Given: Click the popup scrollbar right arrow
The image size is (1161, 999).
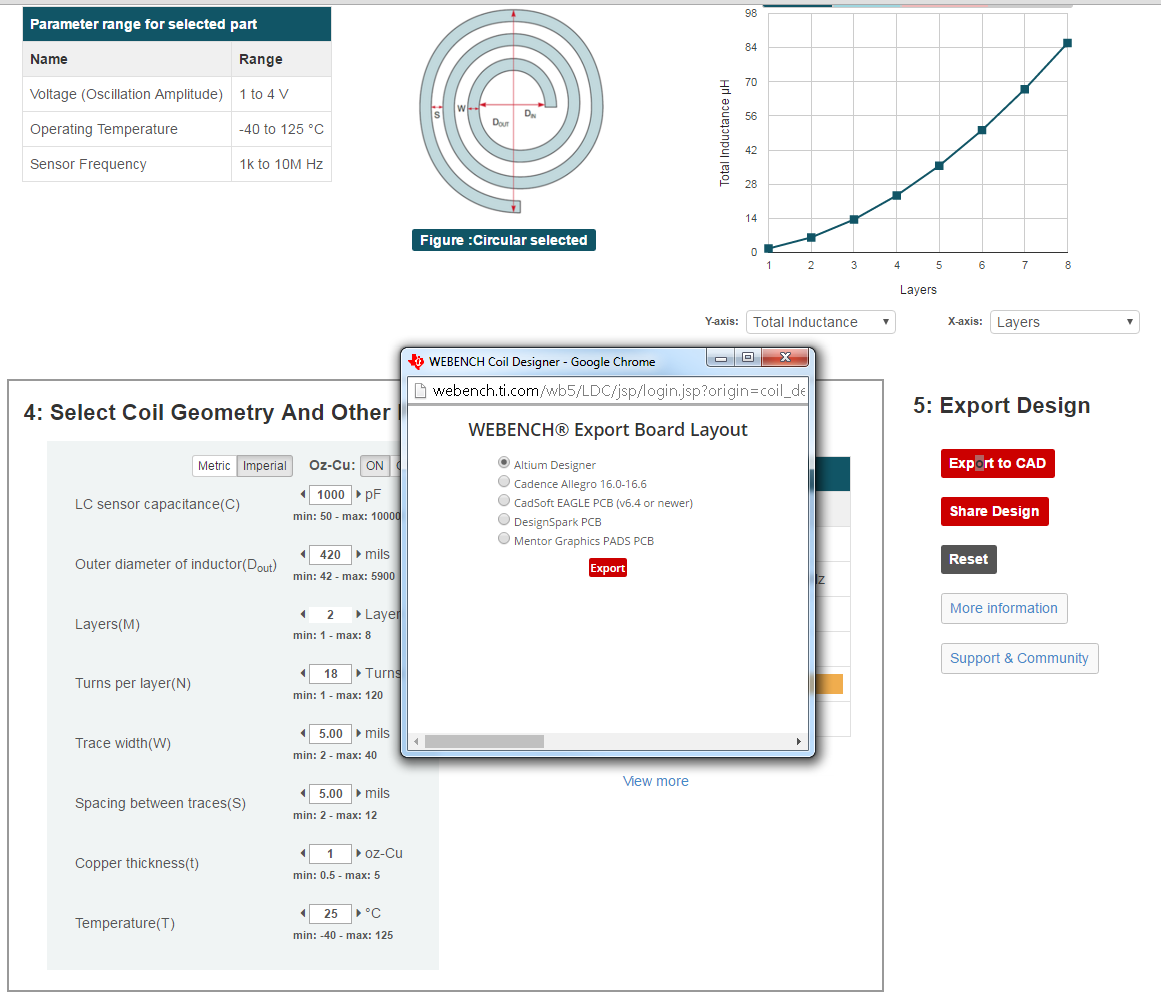Looking at the screenshot, I should coord(798,741).
